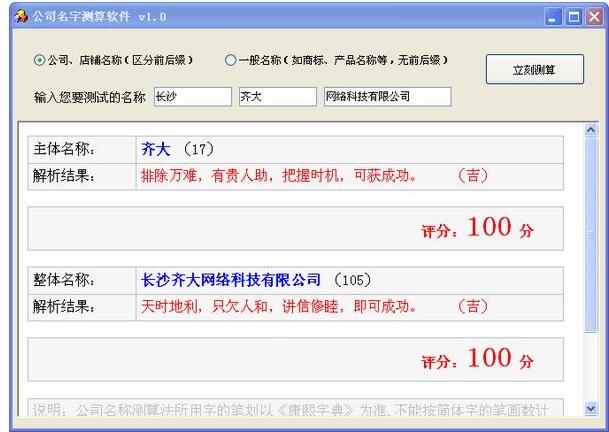Click the 天时地利 analysis result text

(x=278, y=307)
